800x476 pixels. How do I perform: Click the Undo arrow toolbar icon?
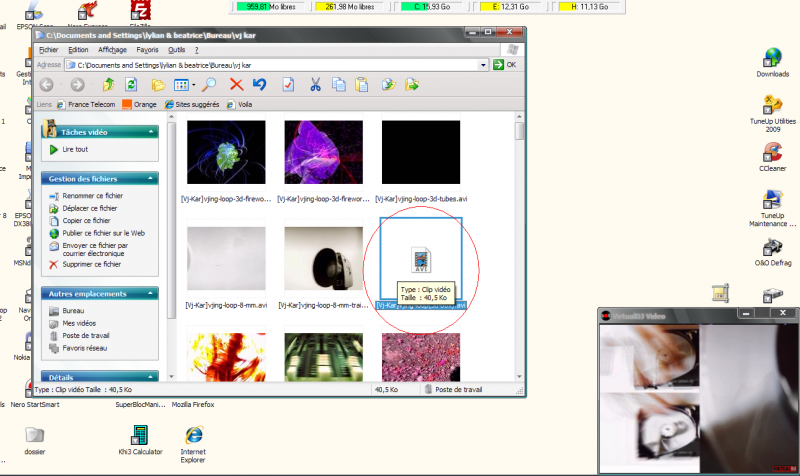pyautogui.click(x=261, y=85)
